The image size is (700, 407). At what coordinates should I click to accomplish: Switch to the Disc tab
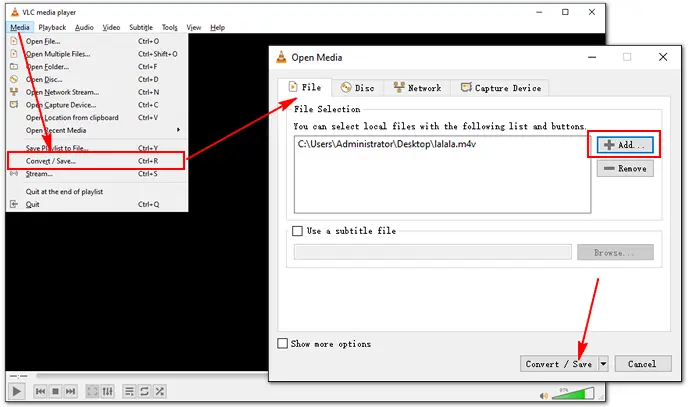[x=357, y=88]
